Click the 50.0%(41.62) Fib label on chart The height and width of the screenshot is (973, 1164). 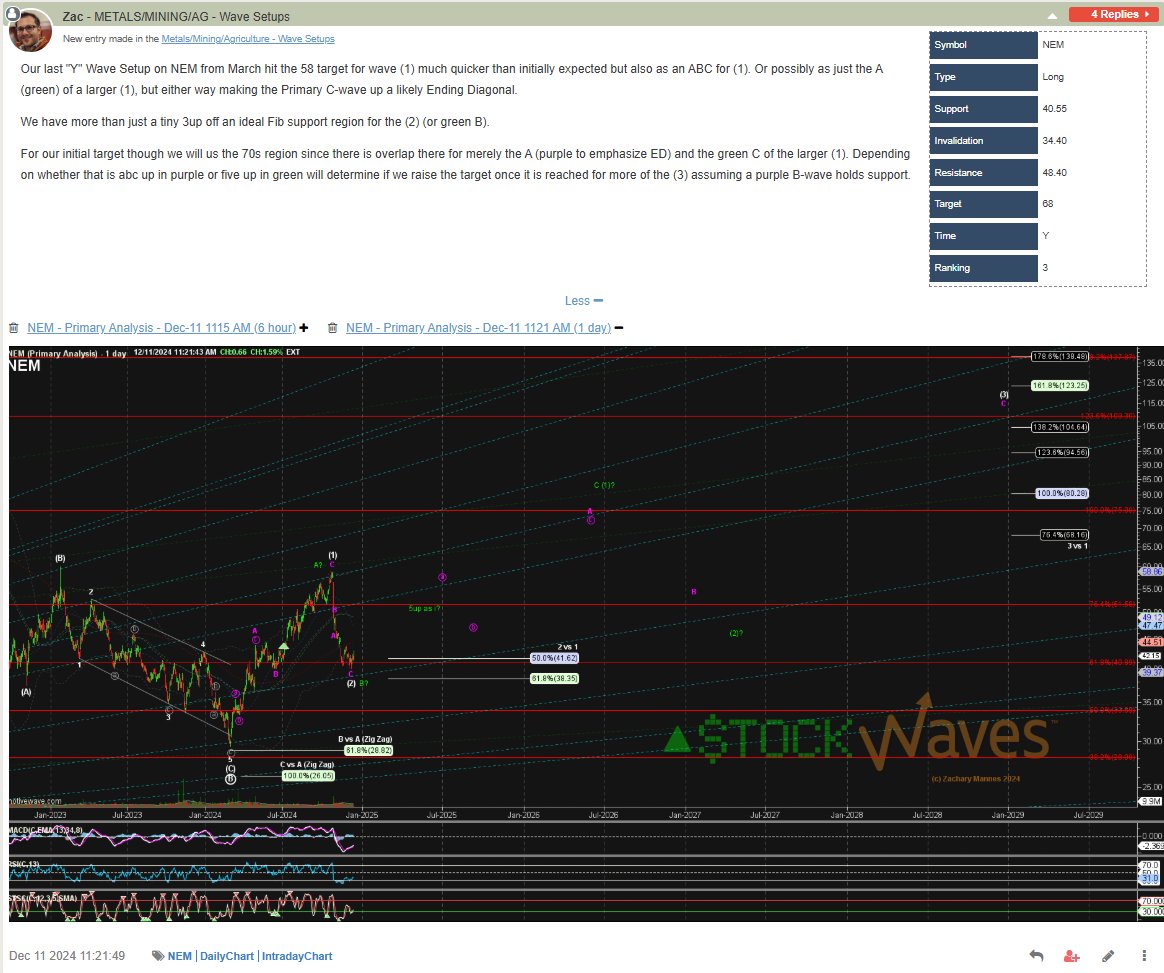click(555, 658)
